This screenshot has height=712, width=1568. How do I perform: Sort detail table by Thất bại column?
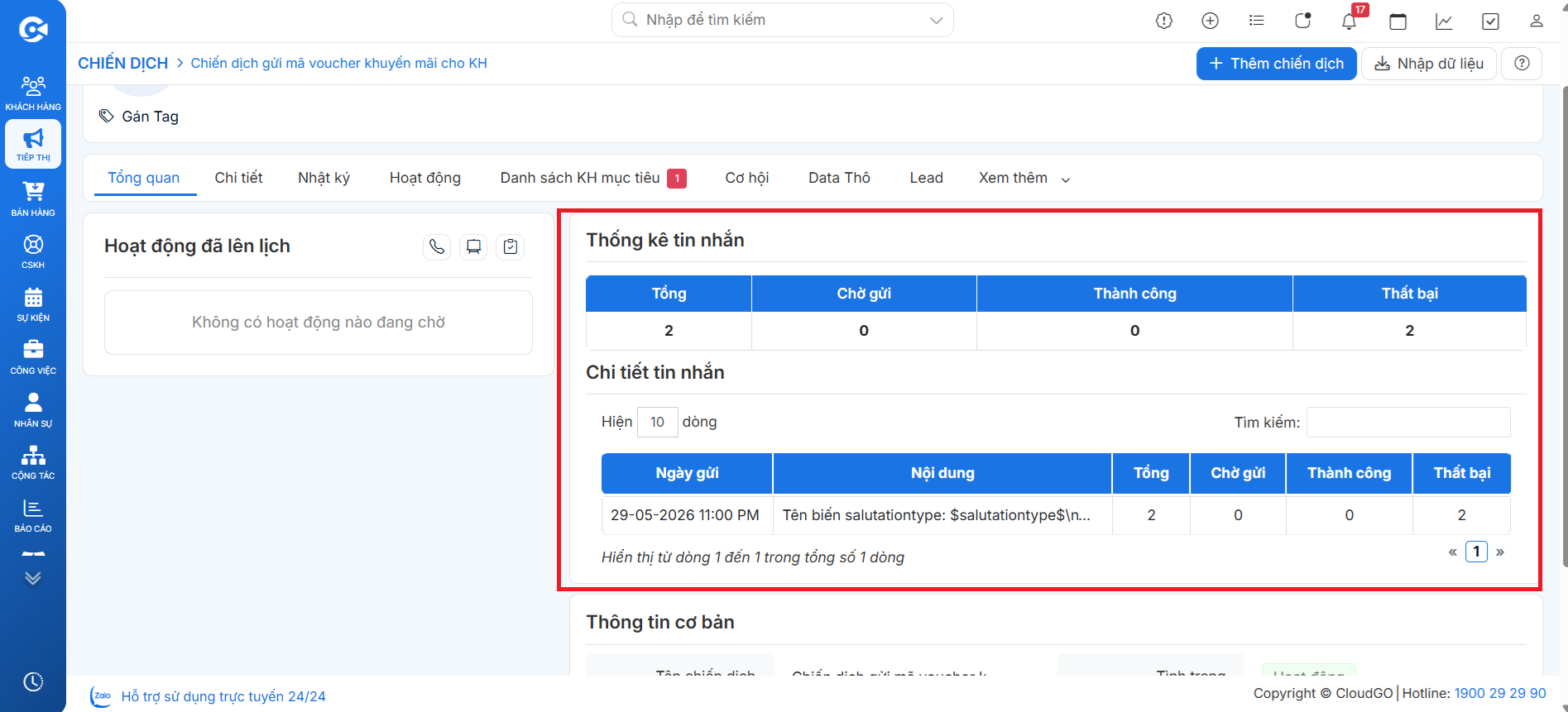tap(1461, 473)
